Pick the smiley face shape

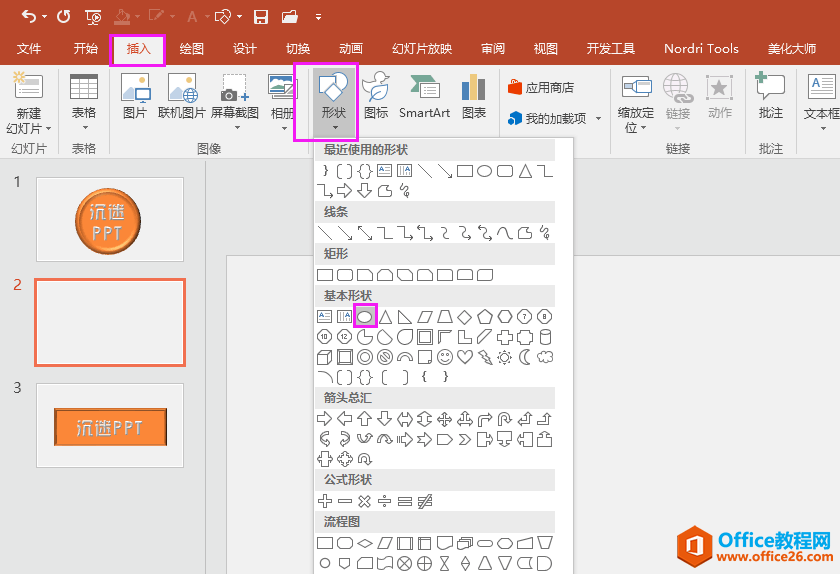point(445,357)
